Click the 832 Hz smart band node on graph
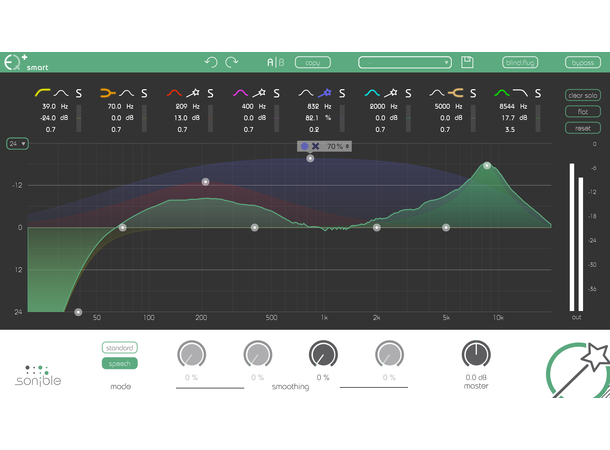Image resolution: width=610 pixels, height=450 pixels. point(310,158)
